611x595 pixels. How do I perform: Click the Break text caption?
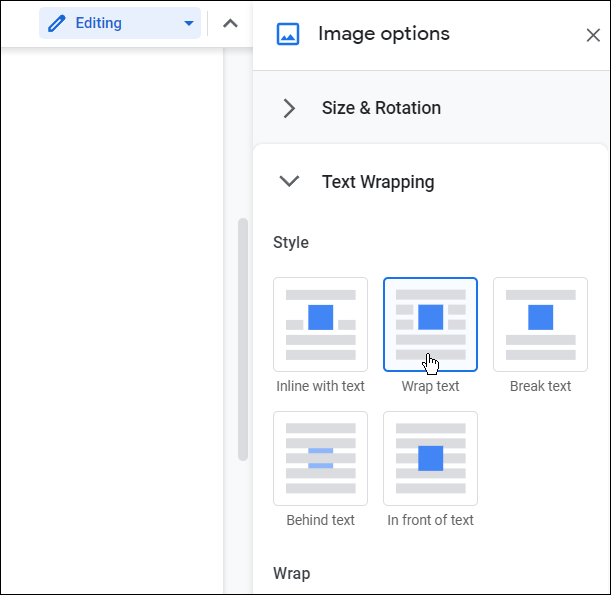[x=540, y=386]
